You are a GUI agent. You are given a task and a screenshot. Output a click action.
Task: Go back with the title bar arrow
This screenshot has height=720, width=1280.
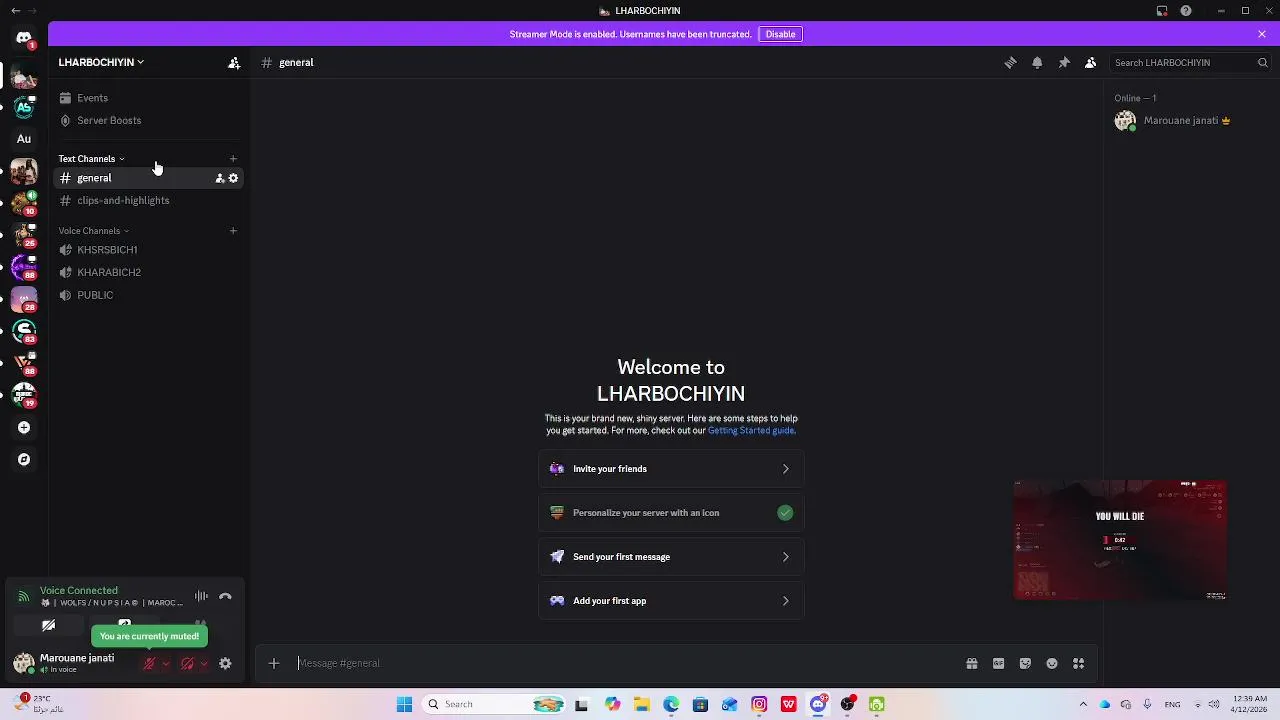(x=15, y=11)
